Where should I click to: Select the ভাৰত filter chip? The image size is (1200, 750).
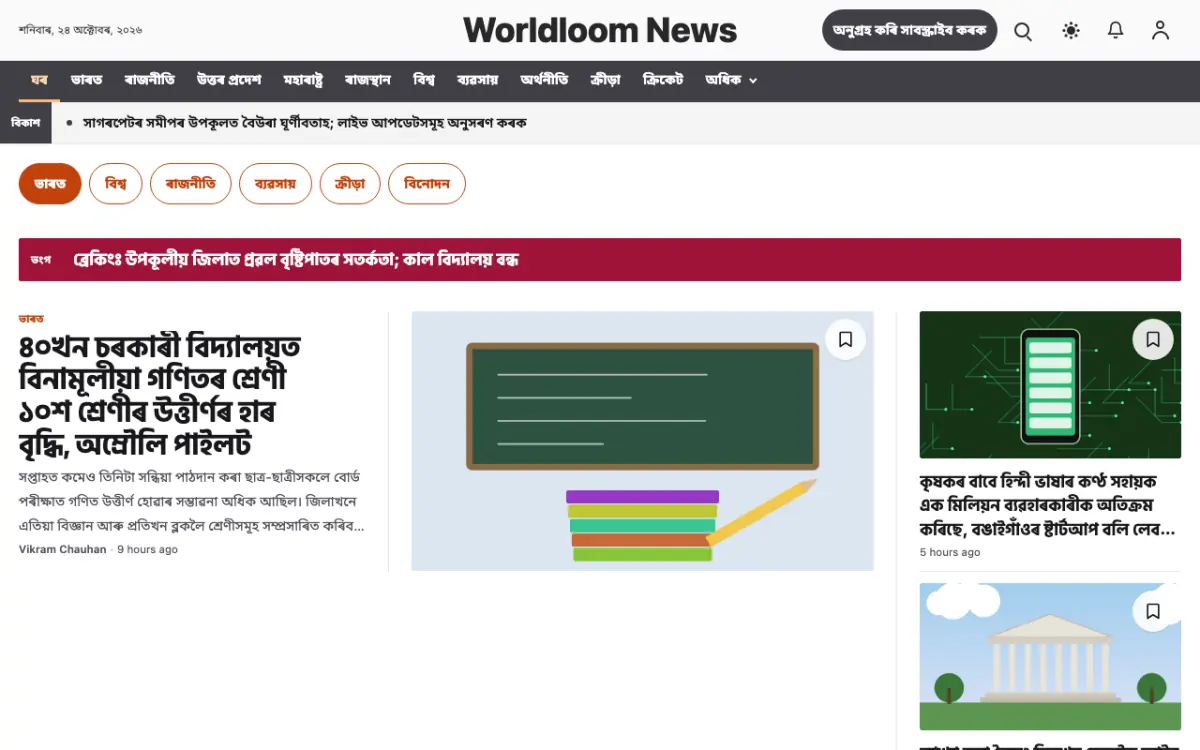point(50,184)
